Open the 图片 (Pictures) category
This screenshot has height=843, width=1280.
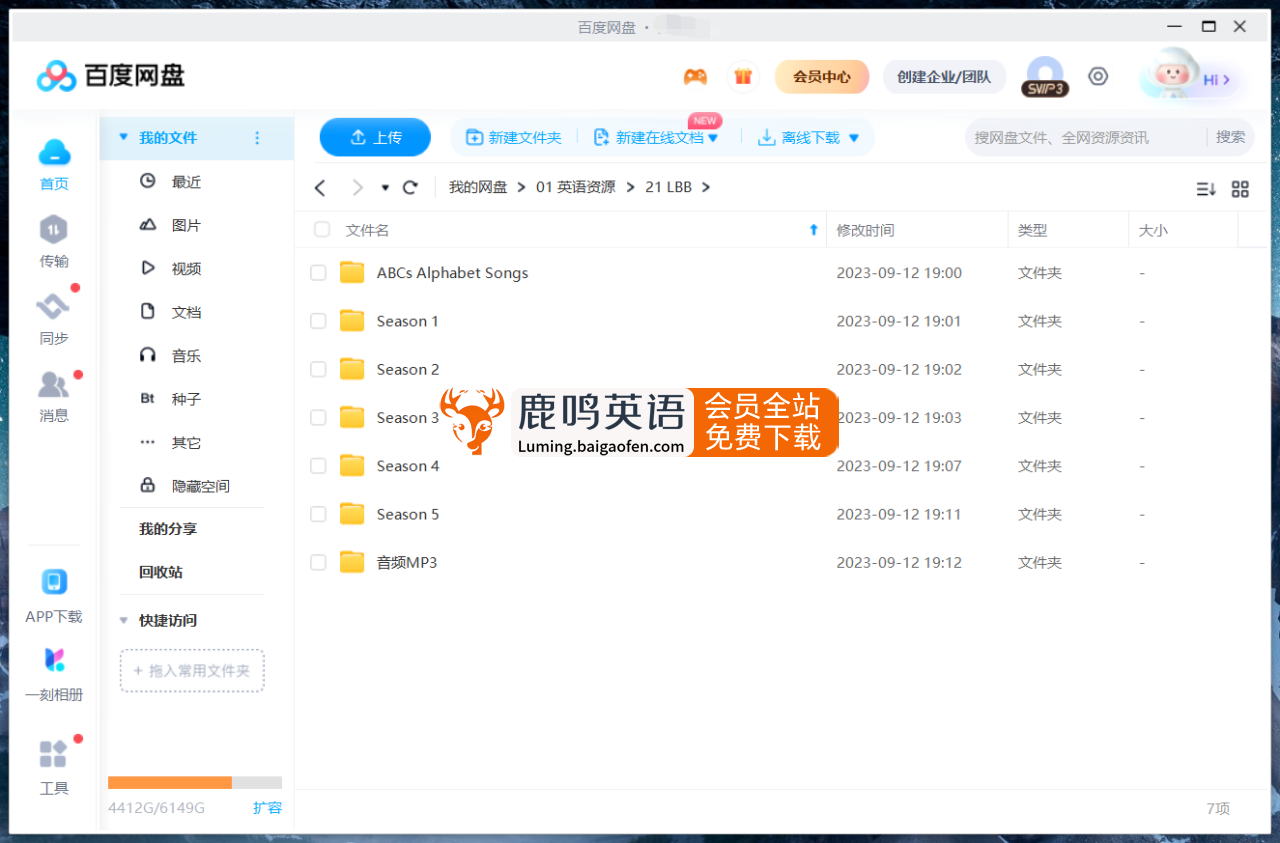tap(186, 225)
